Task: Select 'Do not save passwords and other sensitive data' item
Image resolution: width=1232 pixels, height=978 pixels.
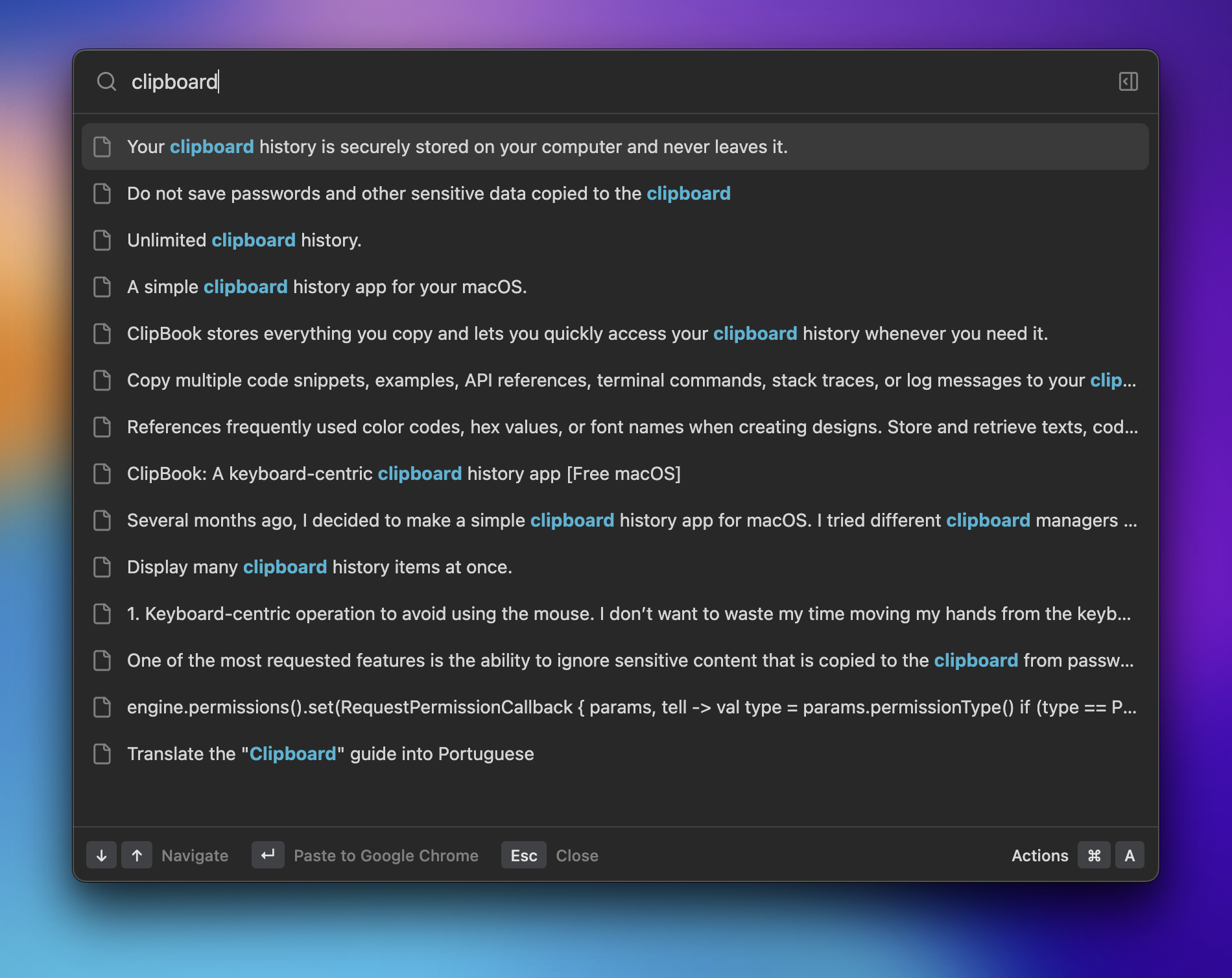Action: [615, 193]
